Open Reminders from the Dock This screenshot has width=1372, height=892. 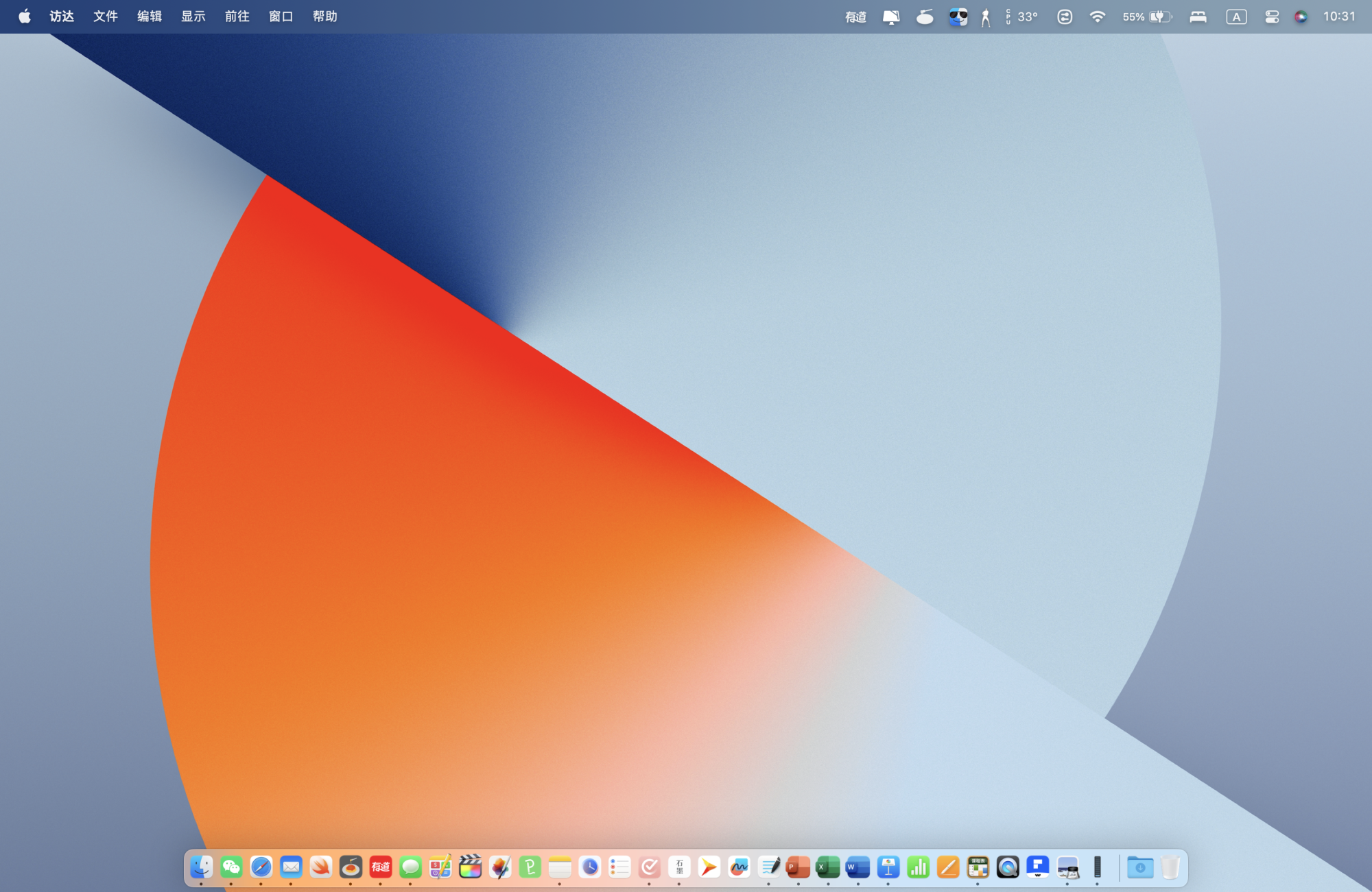[x=619, y=867]
